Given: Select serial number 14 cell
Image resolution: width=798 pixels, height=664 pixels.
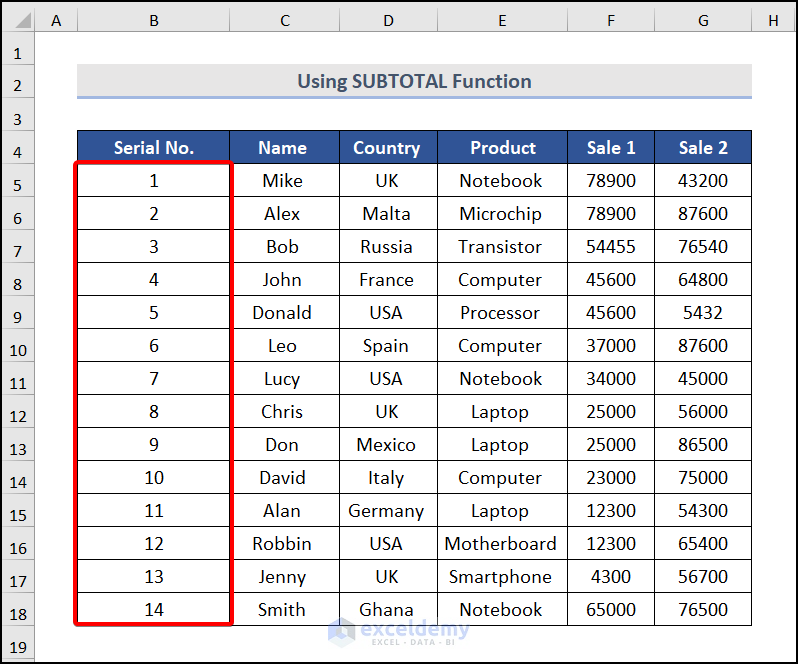Looking at the screenshot, I should 154,609.
